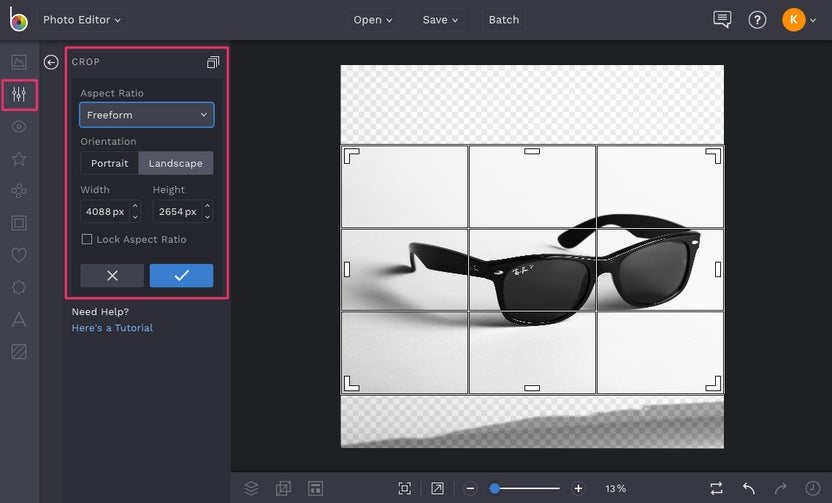Select Portrait orientation
The height and width of the screenshot is (503, 832).
click(109, 164)
